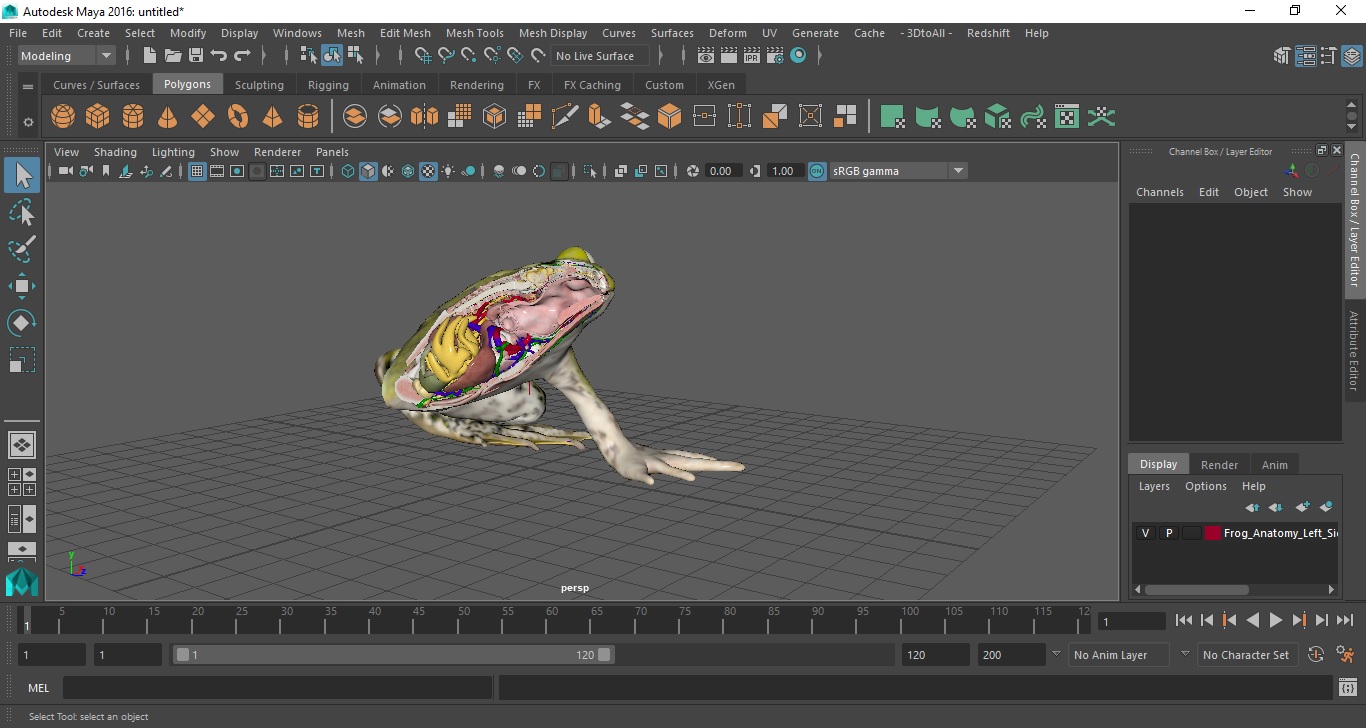Click the time range slider bar
Image resolution: width=1366 pixels, height=728 pixels.
click(x=394, y=655)
